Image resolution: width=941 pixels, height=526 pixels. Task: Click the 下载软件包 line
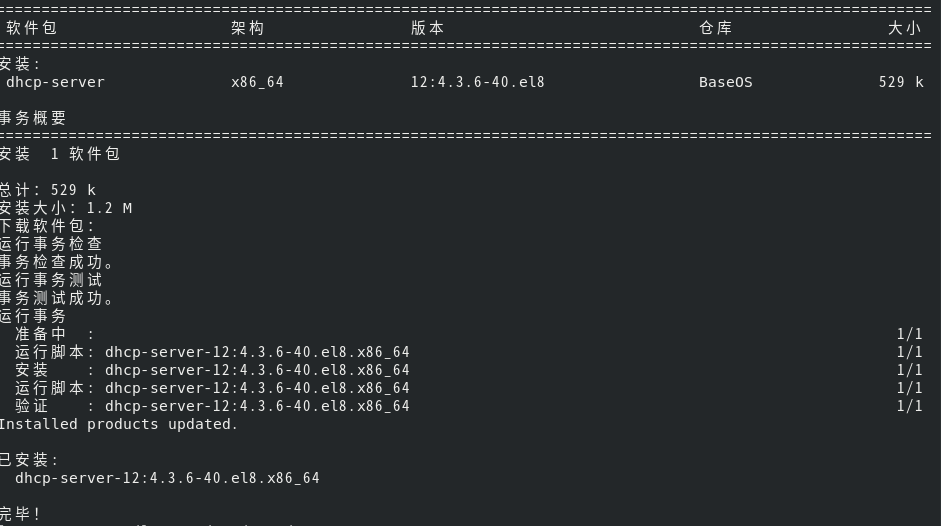tap(48, 226)
